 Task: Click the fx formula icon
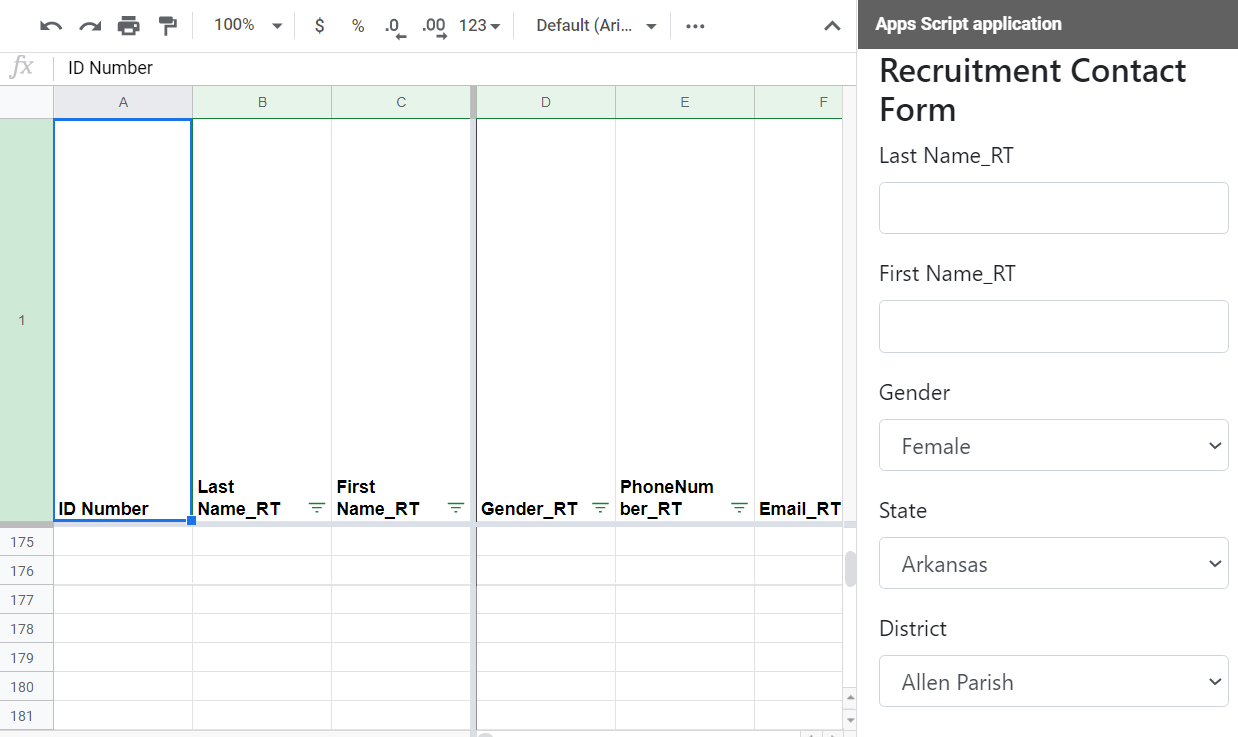click(21, 68)
